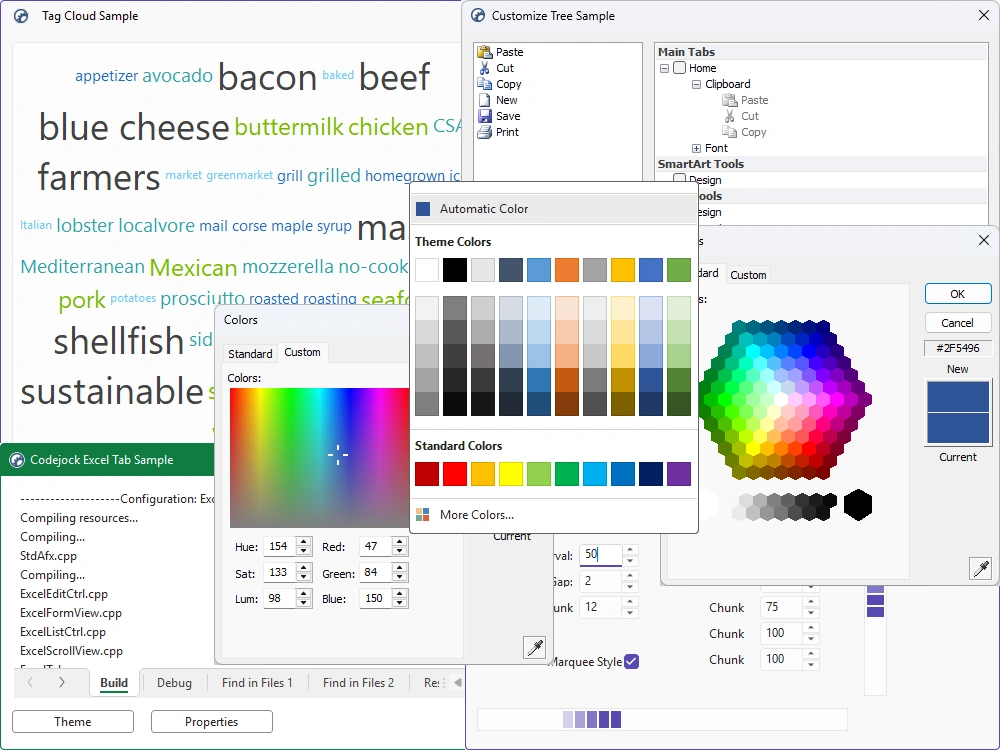
Task: Click the Codejock Excel Tab Sample window icon
Action: tap(17, 460)
